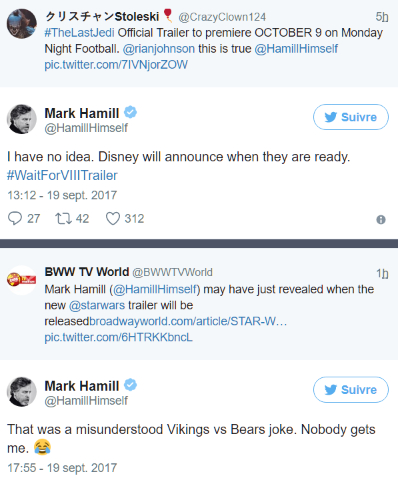Click the second Suivre follow button
Screen dimensions: 398x480
pyautogui.click(x=351, y=390)
